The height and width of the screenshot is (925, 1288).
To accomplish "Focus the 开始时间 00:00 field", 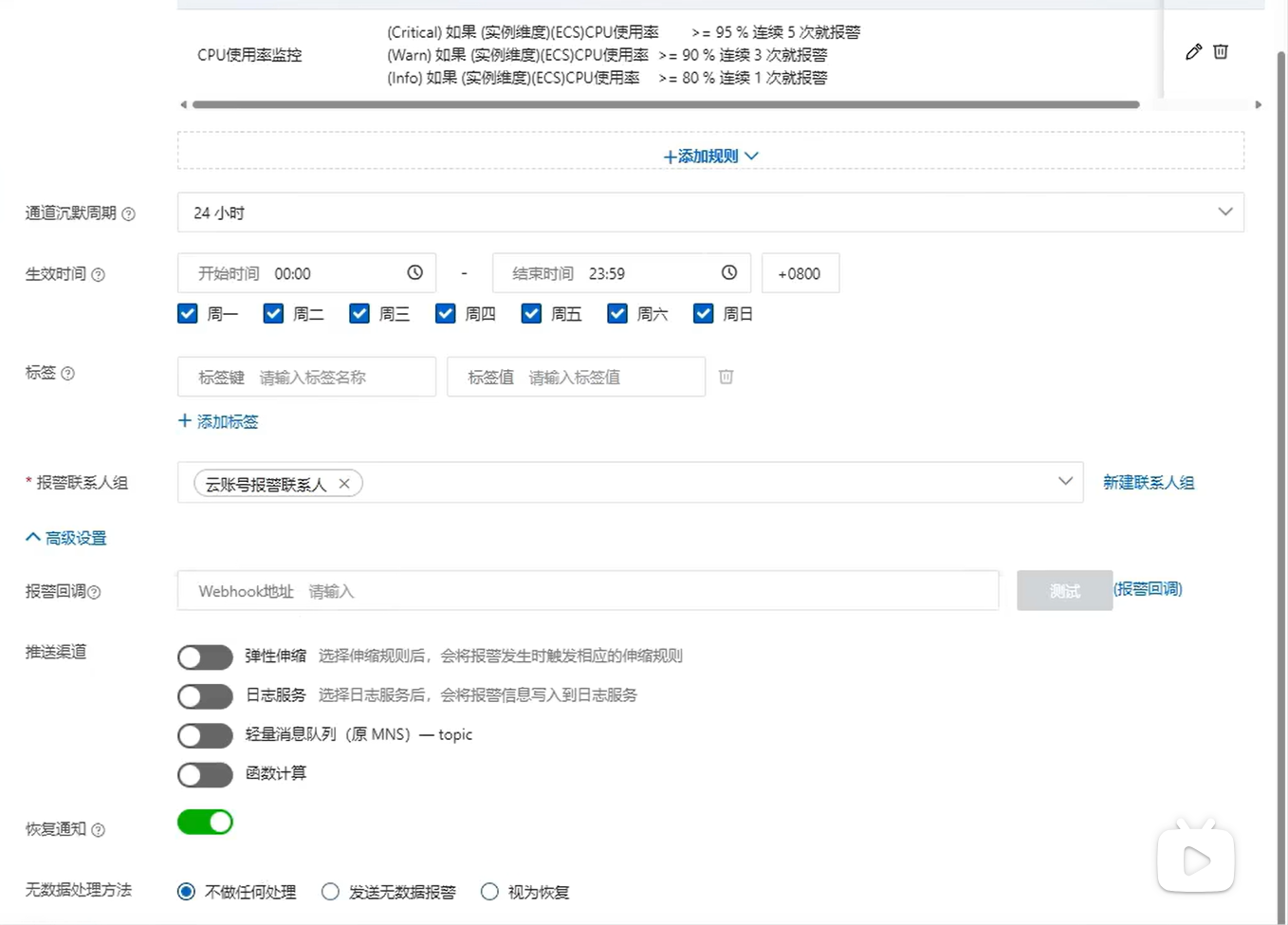I will click(x=306, y=273).
